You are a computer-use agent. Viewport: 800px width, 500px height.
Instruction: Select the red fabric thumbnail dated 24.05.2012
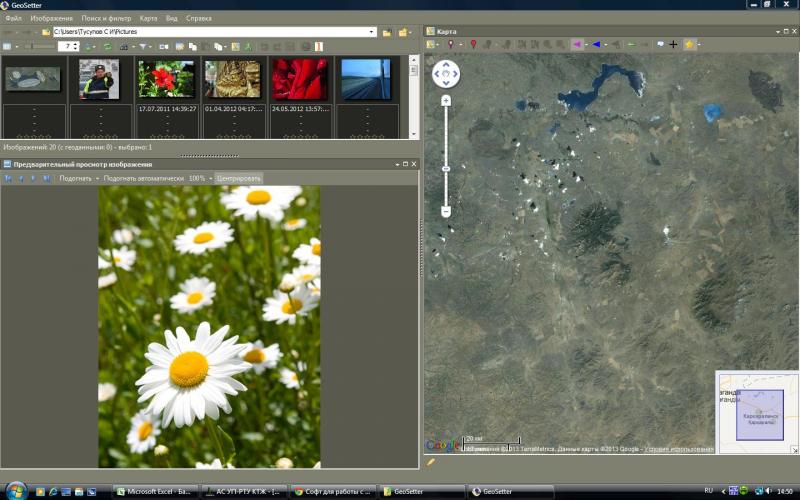[300, 79]
